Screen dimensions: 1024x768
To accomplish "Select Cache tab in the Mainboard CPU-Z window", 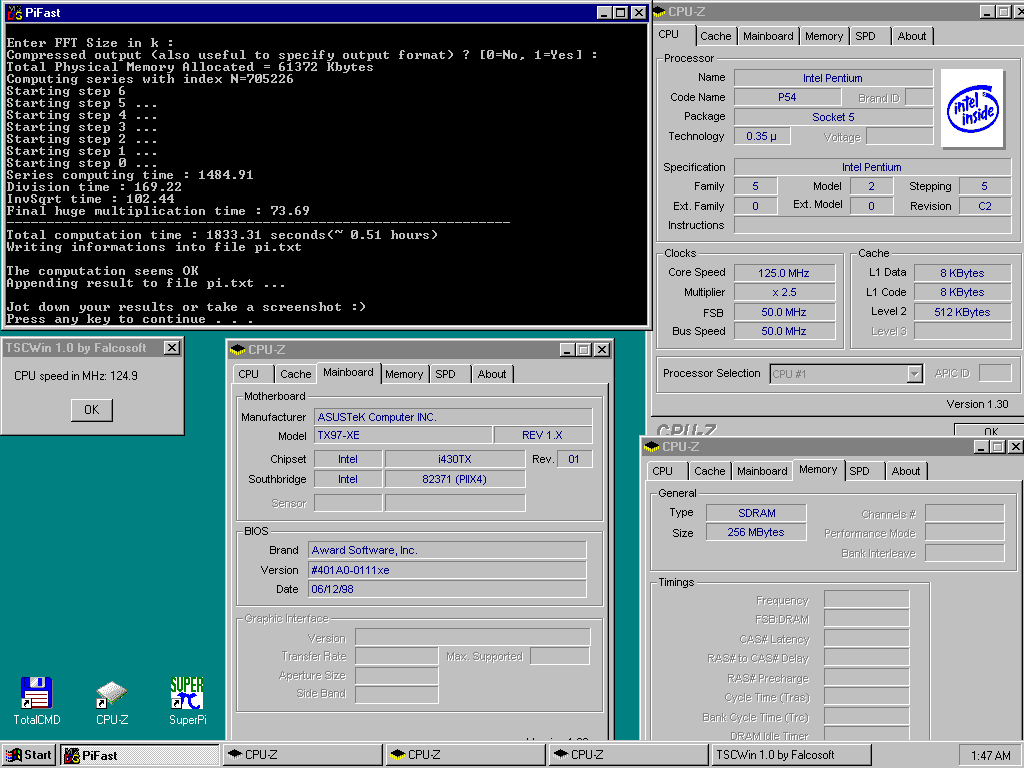I will (295, 374).
